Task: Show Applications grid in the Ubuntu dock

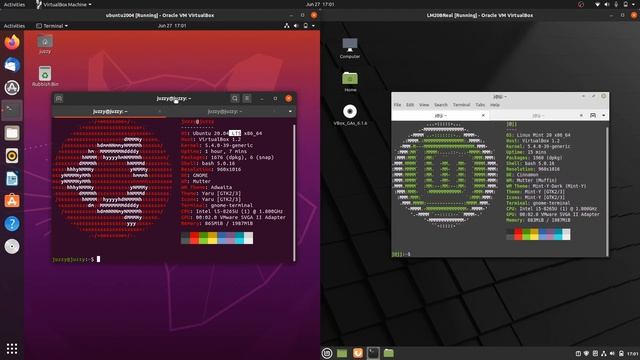Action: [x=12, y=348]
